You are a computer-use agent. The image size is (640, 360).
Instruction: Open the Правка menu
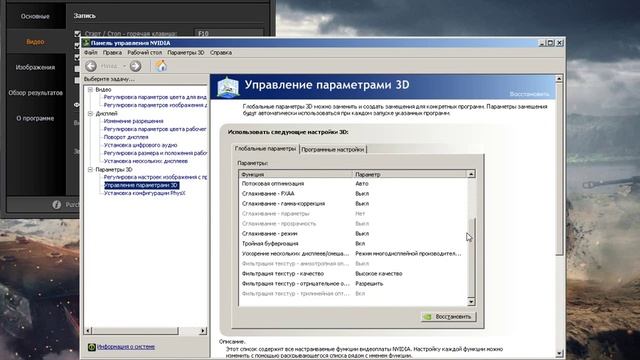(x=112, y=53)
